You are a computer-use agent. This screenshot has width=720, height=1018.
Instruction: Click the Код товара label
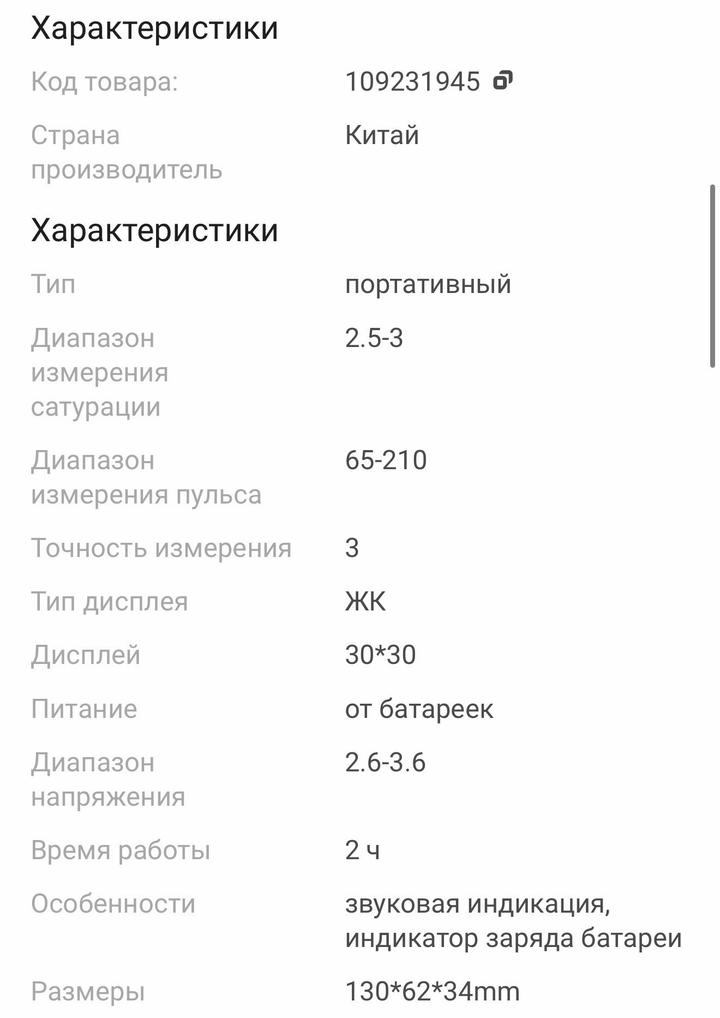point(104,82)
